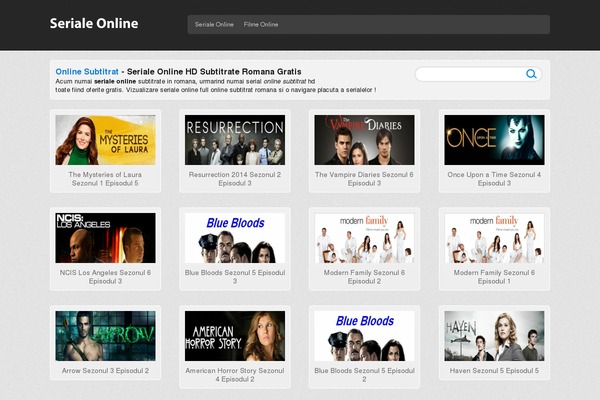Viewport: 600px width, 400px height.
Task: Open the Arrow poster thumbnail
Action: [x=106, y=336]
